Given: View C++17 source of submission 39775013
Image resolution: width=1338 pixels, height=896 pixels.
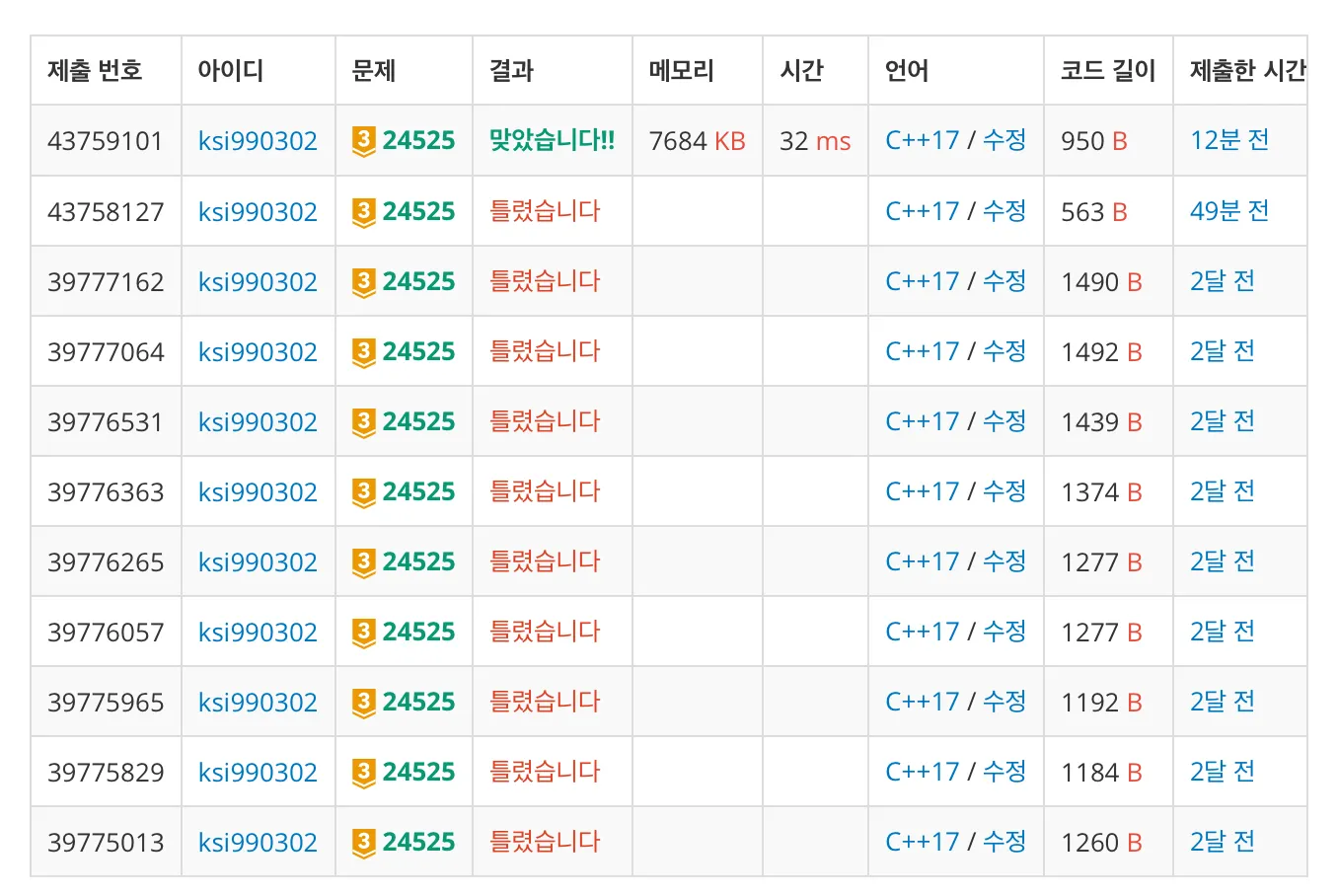Looking at the screenshot, I should point(922,841).
